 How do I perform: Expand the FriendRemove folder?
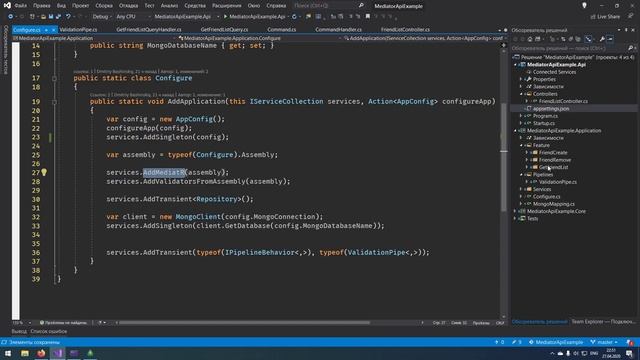click(x=527, y=160)
